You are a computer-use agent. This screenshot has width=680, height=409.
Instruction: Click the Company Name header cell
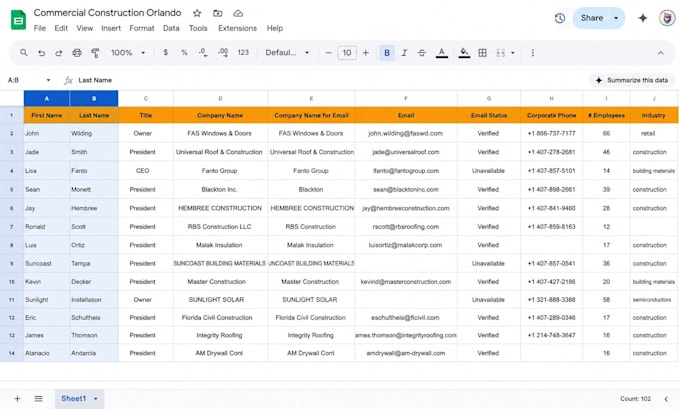pos(220,115)
